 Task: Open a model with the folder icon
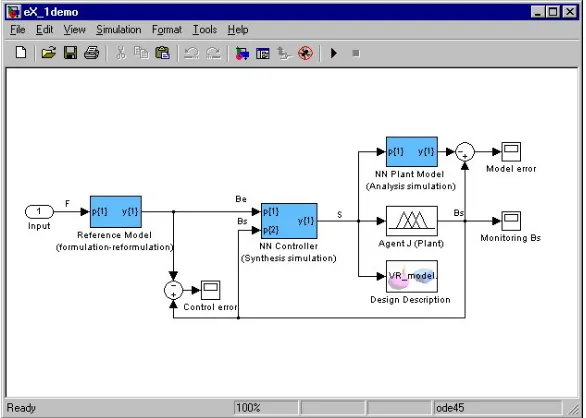[48, 53]
